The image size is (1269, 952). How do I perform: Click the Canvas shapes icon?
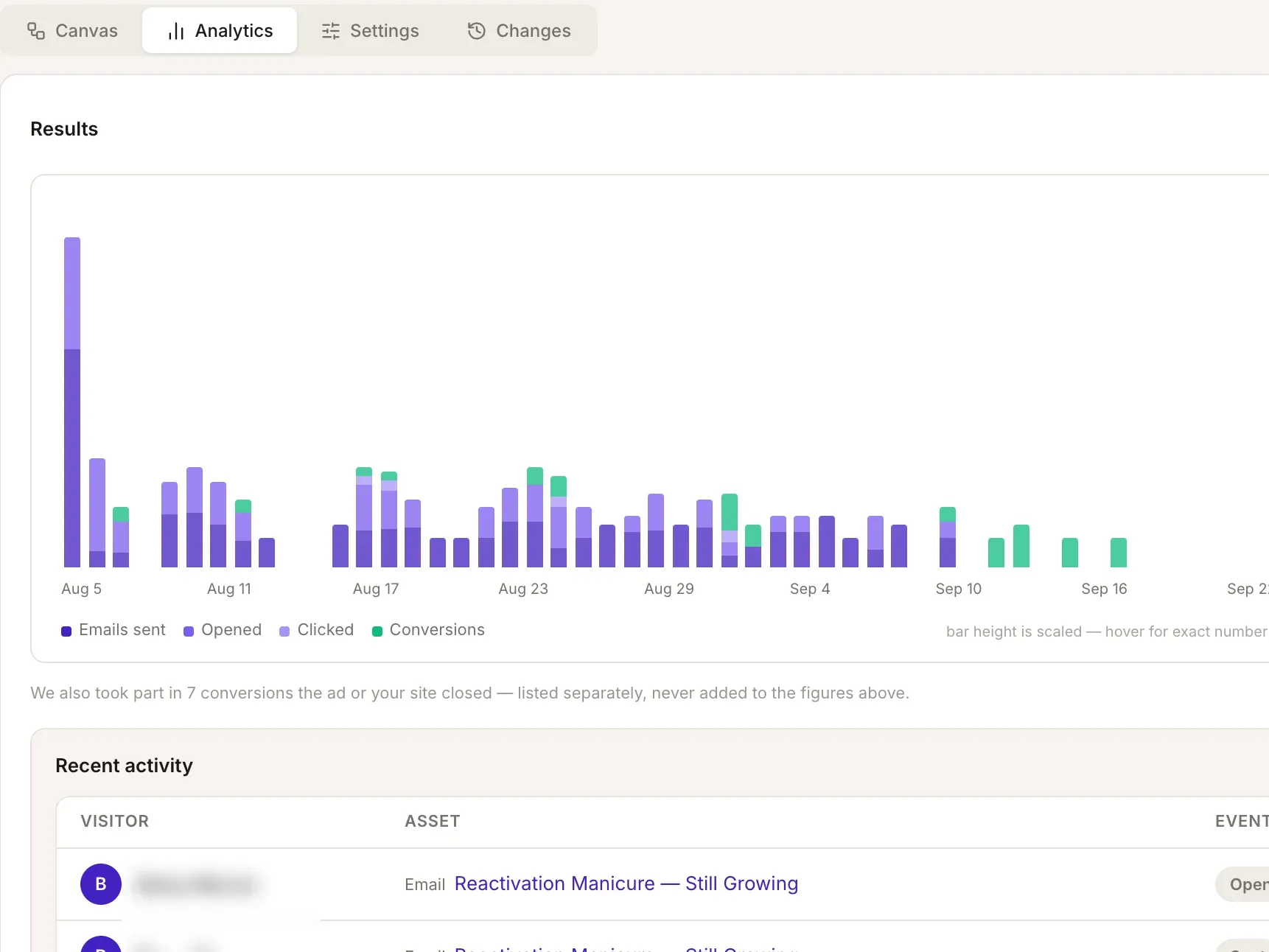pyautogui.click(x=36, y=31)
